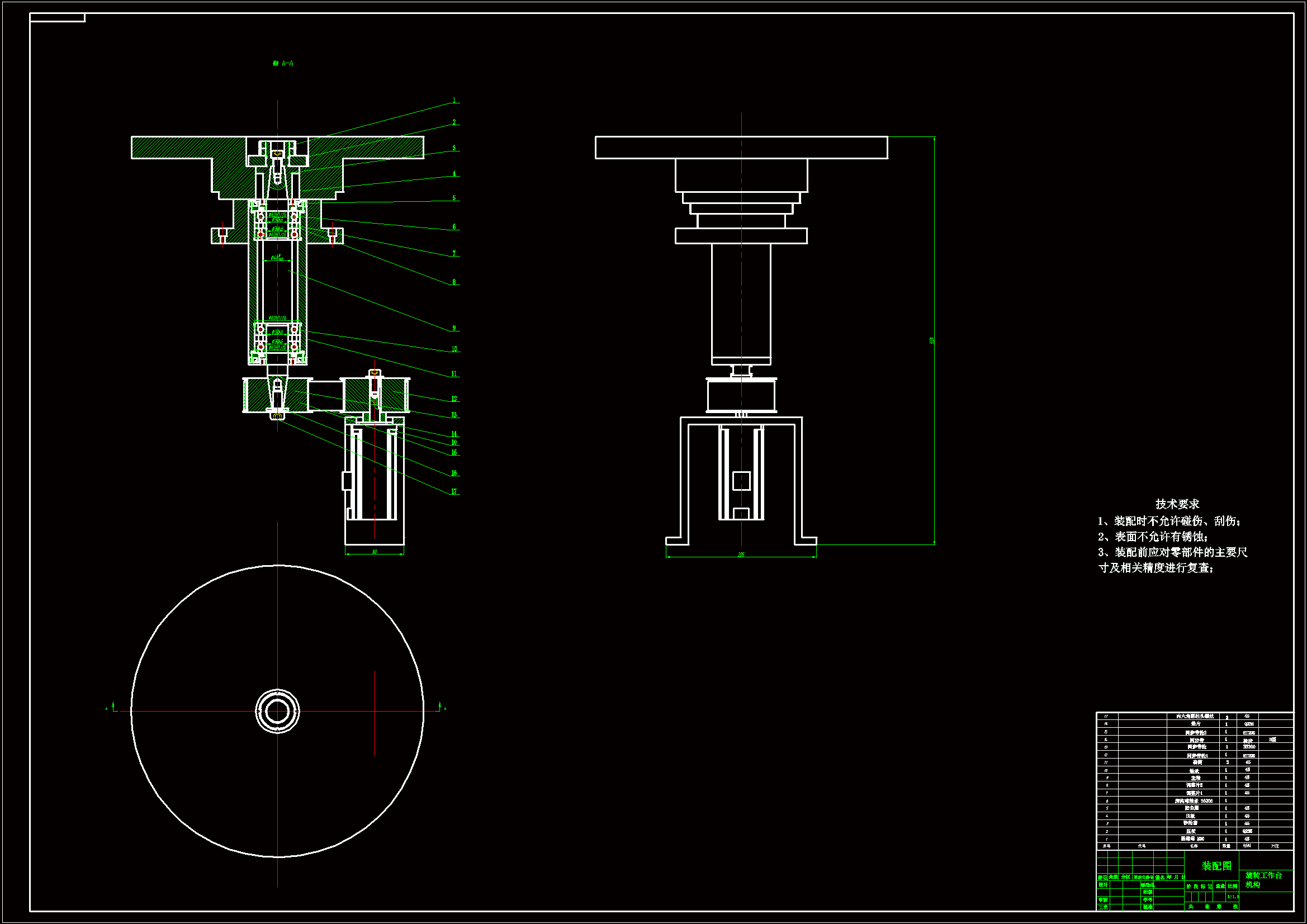This screenshot has width=1307, height=924.
Task: Click part callout number 9 label
Action: (x=454, y=329)
